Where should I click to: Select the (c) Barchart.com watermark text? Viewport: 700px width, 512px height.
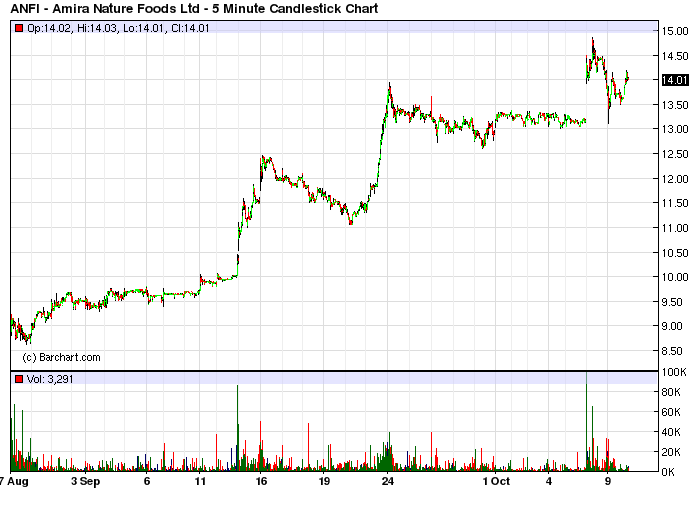point(62,357)
